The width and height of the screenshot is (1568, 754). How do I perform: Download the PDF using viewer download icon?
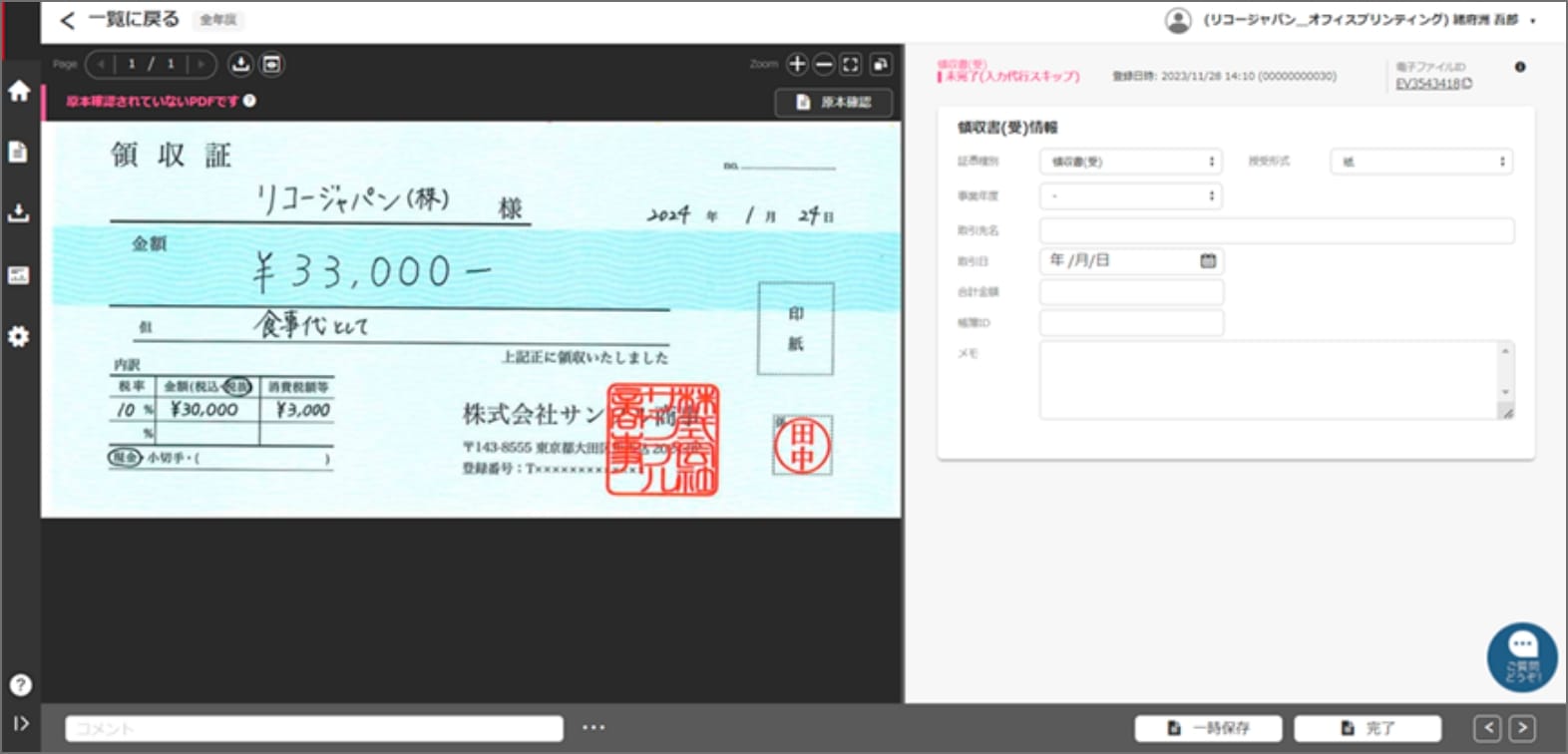240,65
